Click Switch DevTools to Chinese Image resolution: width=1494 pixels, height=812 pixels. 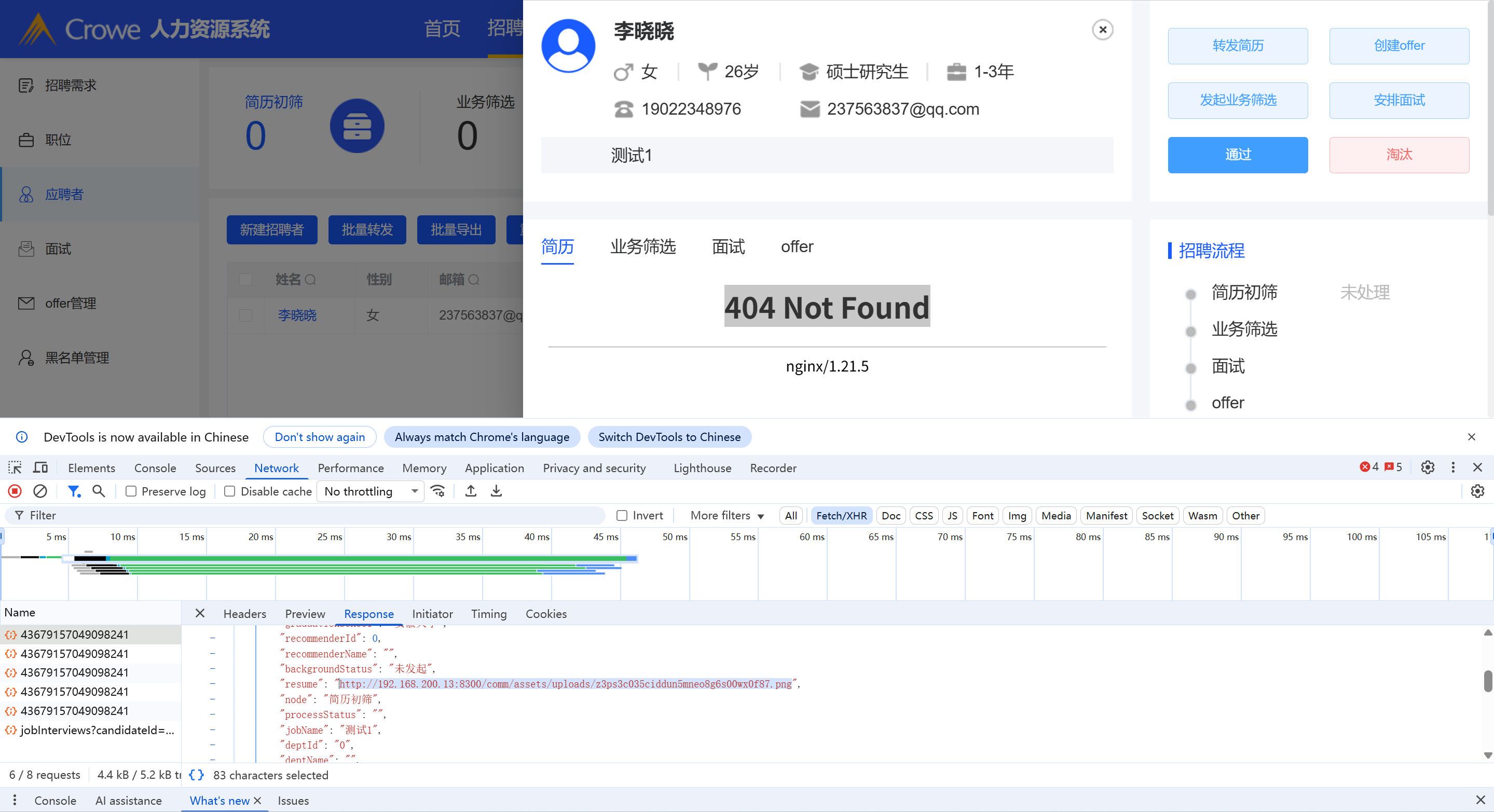point(669,437)
